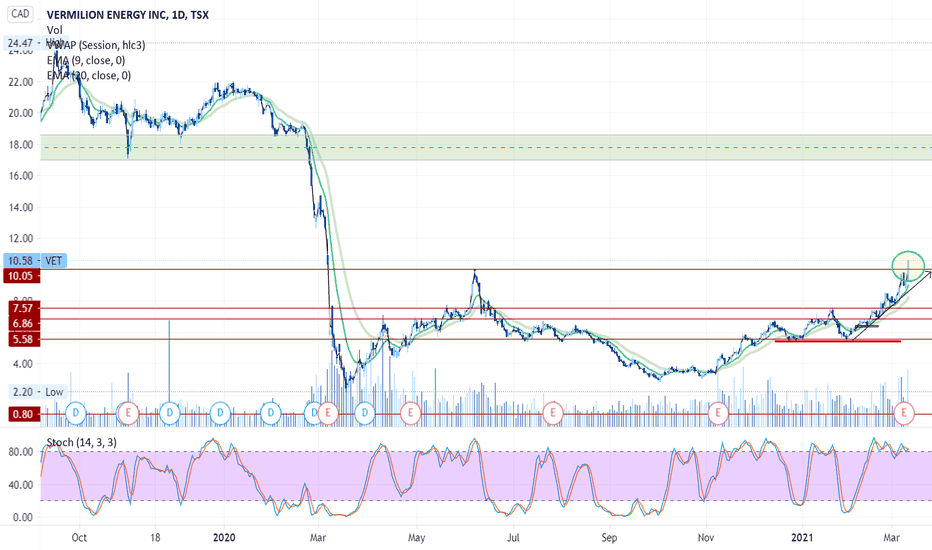Click the dividend marker above the 2020 label
932x550 pixels.
pos(221,413)
